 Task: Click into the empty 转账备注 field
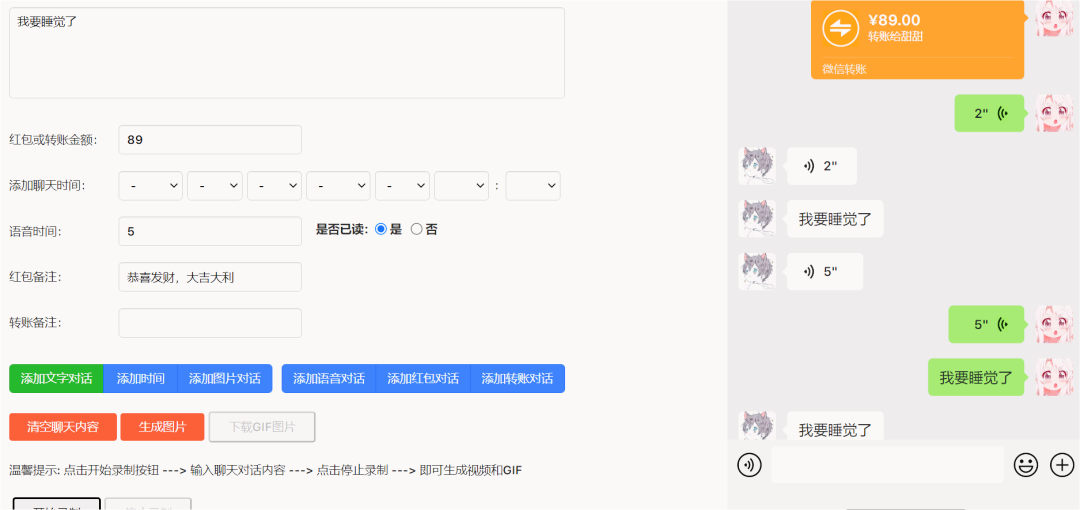(210, 323)
